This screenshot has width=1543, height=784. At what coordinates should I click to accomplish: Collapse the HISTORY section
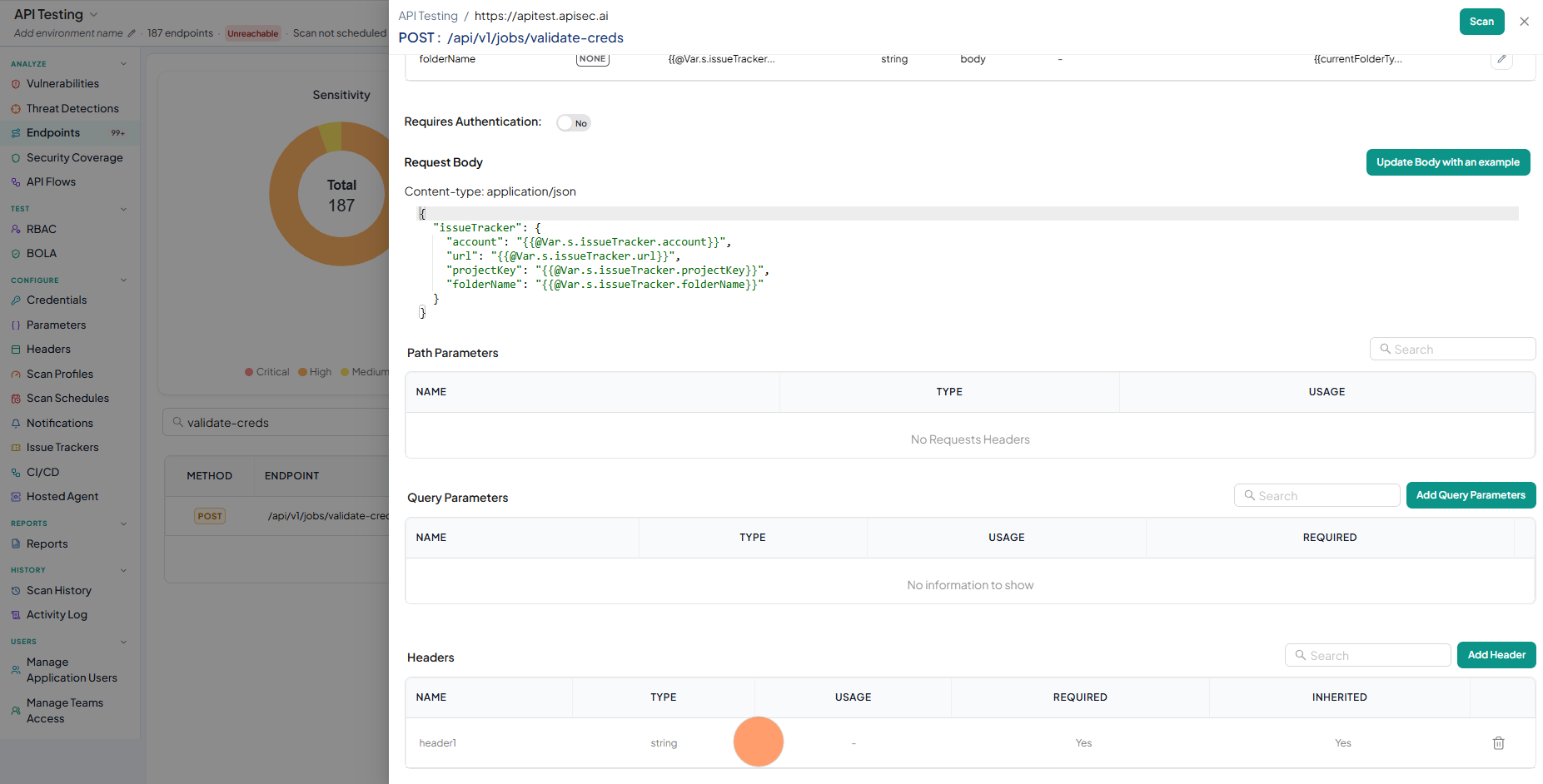(123, 570)
